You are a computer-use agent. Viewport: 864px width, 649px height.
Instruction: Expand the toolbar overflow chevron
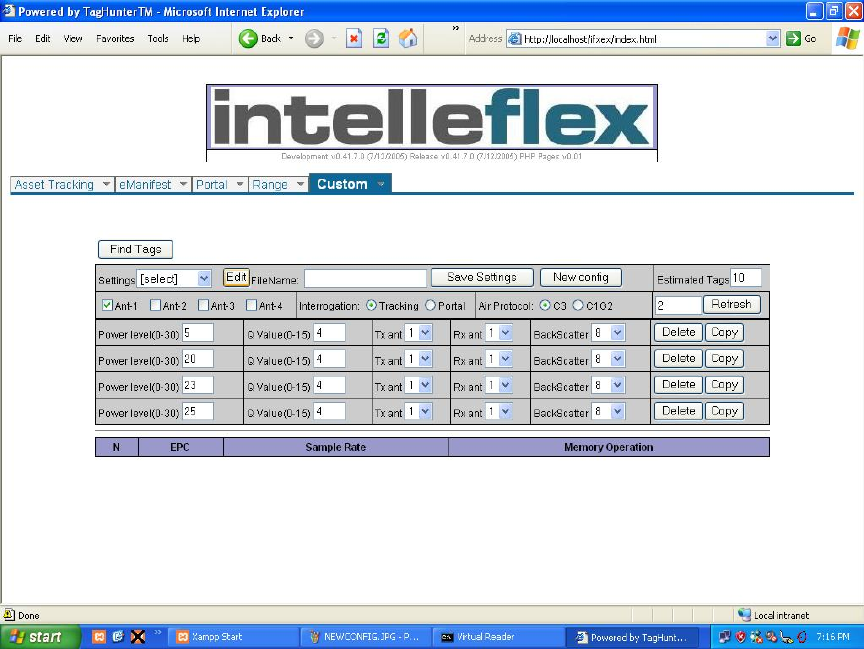(x=456, y=28)
